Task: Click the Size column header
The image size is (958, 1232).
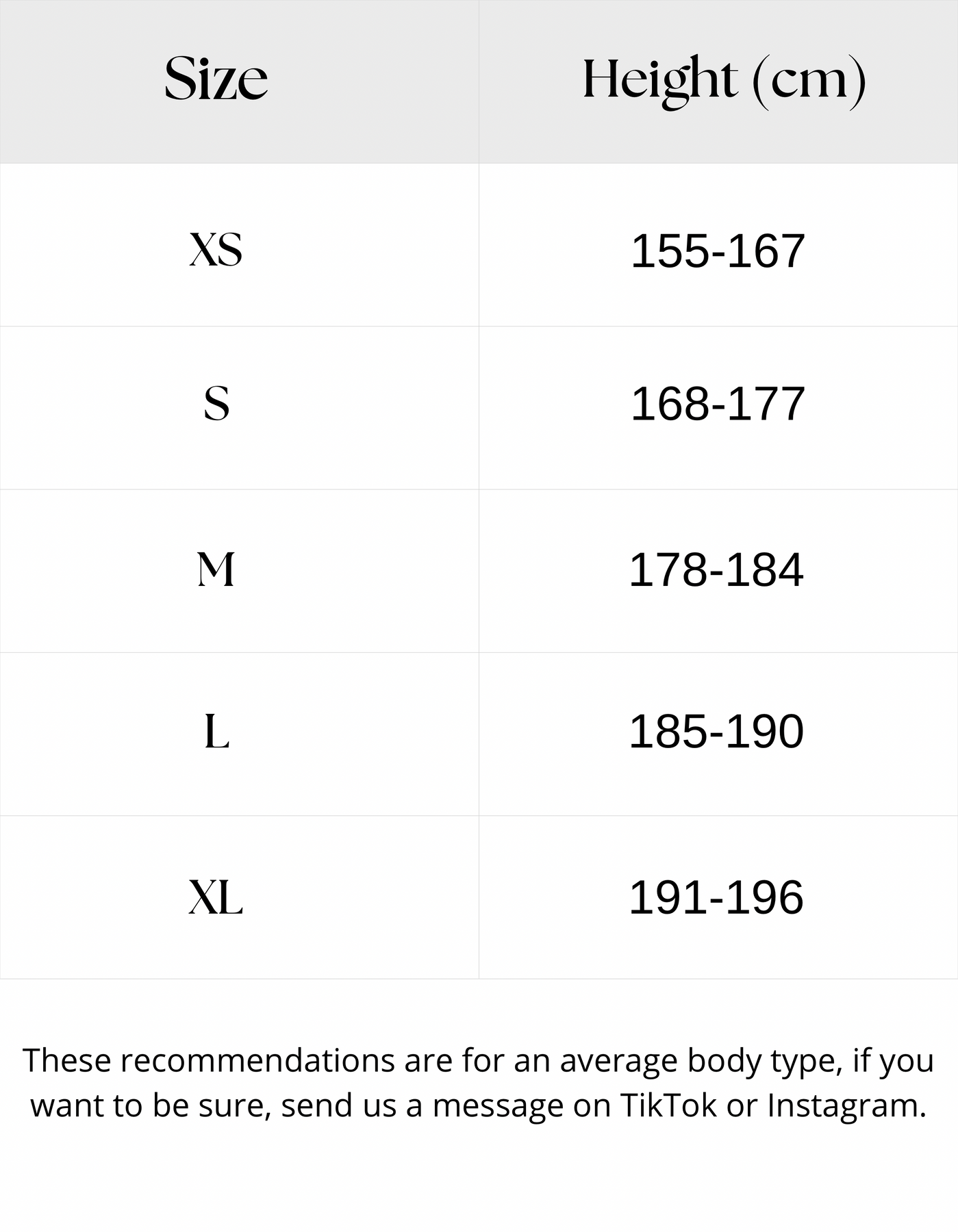Action: (x=216, y=79)
